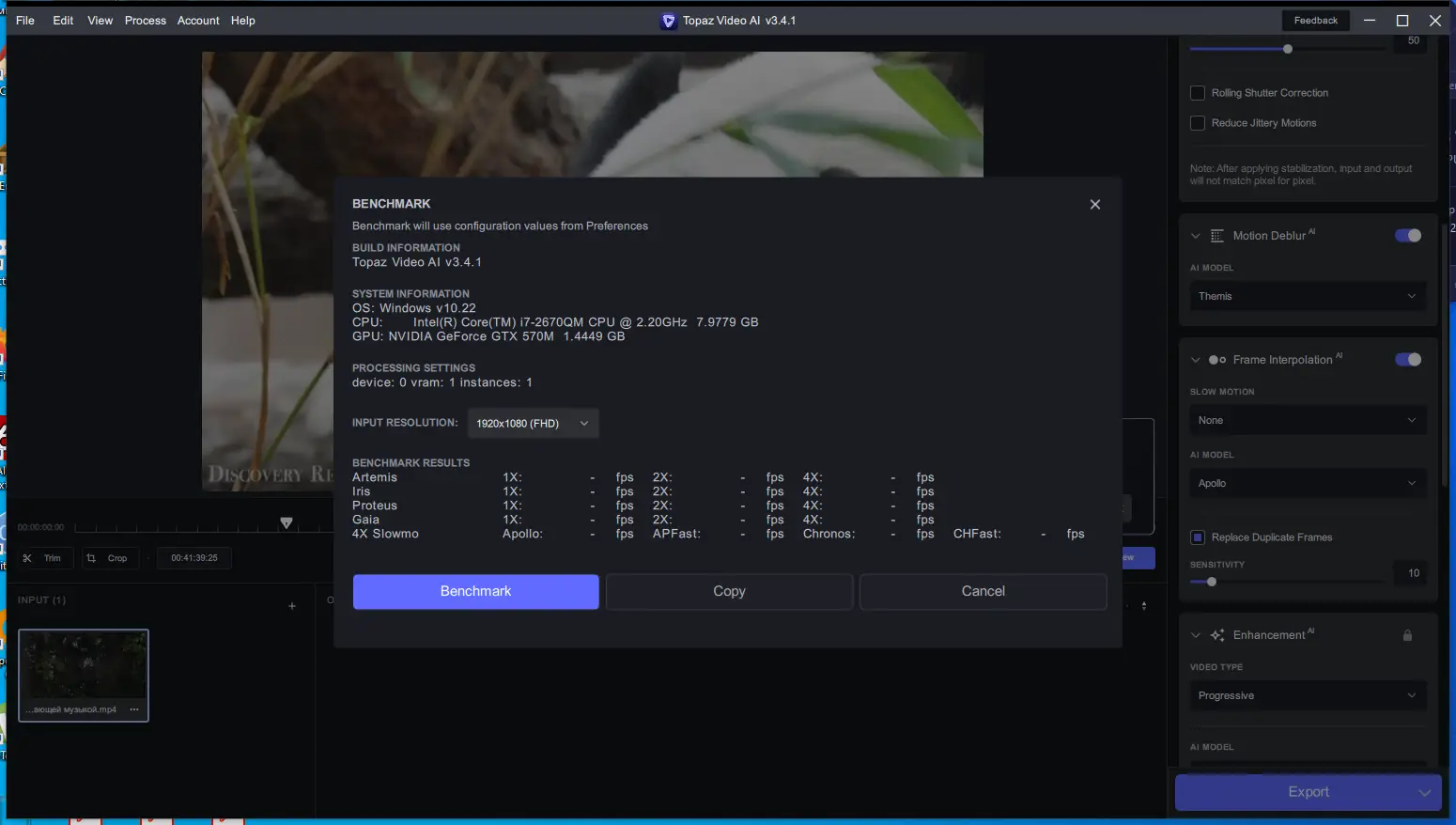Click the Topaz Video AI logo icon
This screenshot has width=1456, height=825.
coord(669,21)
